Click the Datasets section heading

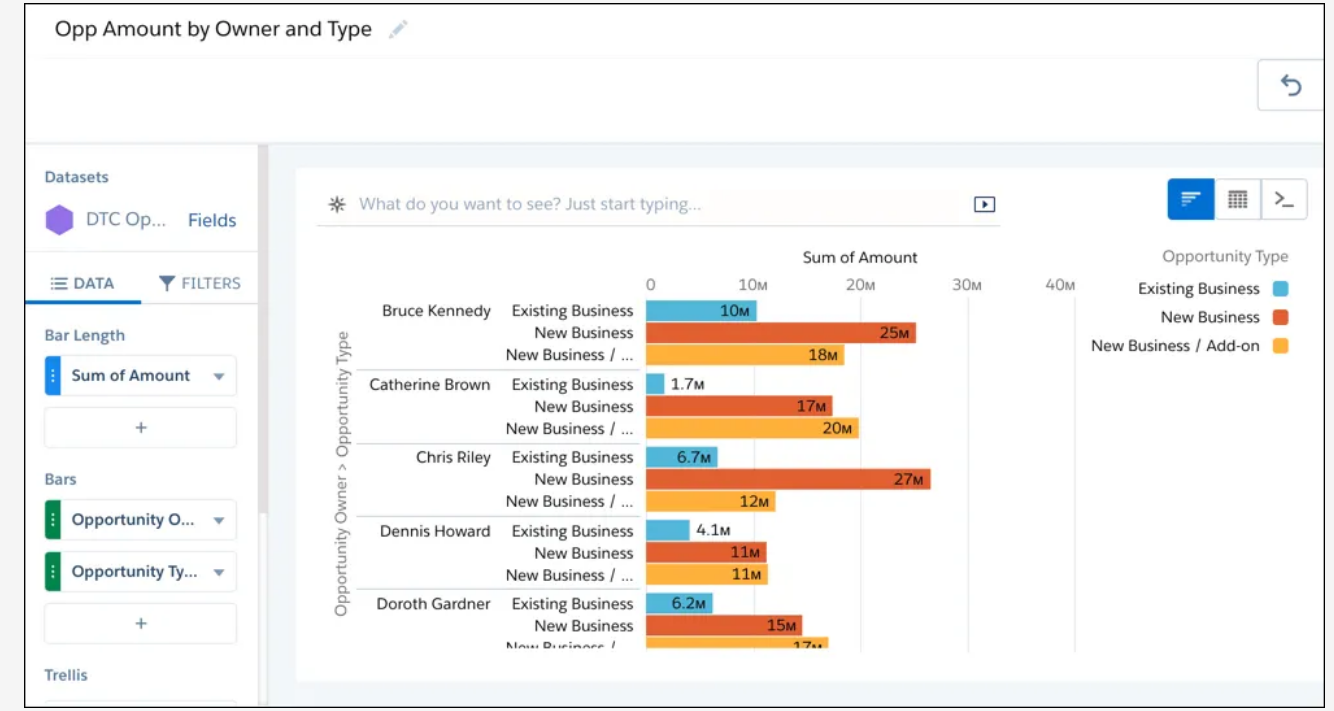coord(77,177)
